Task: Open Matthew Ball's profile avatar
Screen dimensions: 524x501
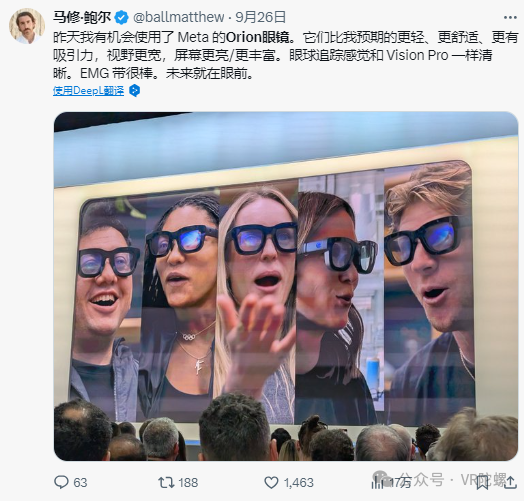Action: [x=27, y=26]
